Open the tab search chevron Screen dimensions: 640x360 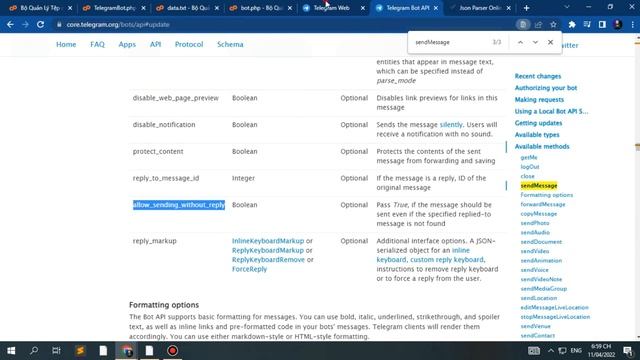(567, 7)
